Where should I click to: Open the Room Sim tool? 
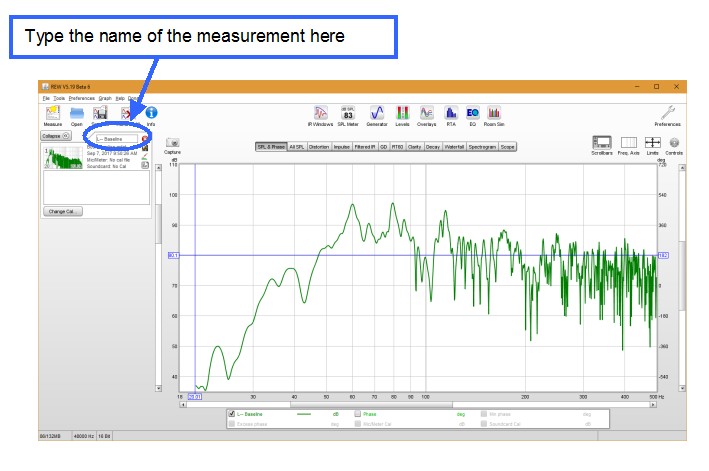coord(494,113)
